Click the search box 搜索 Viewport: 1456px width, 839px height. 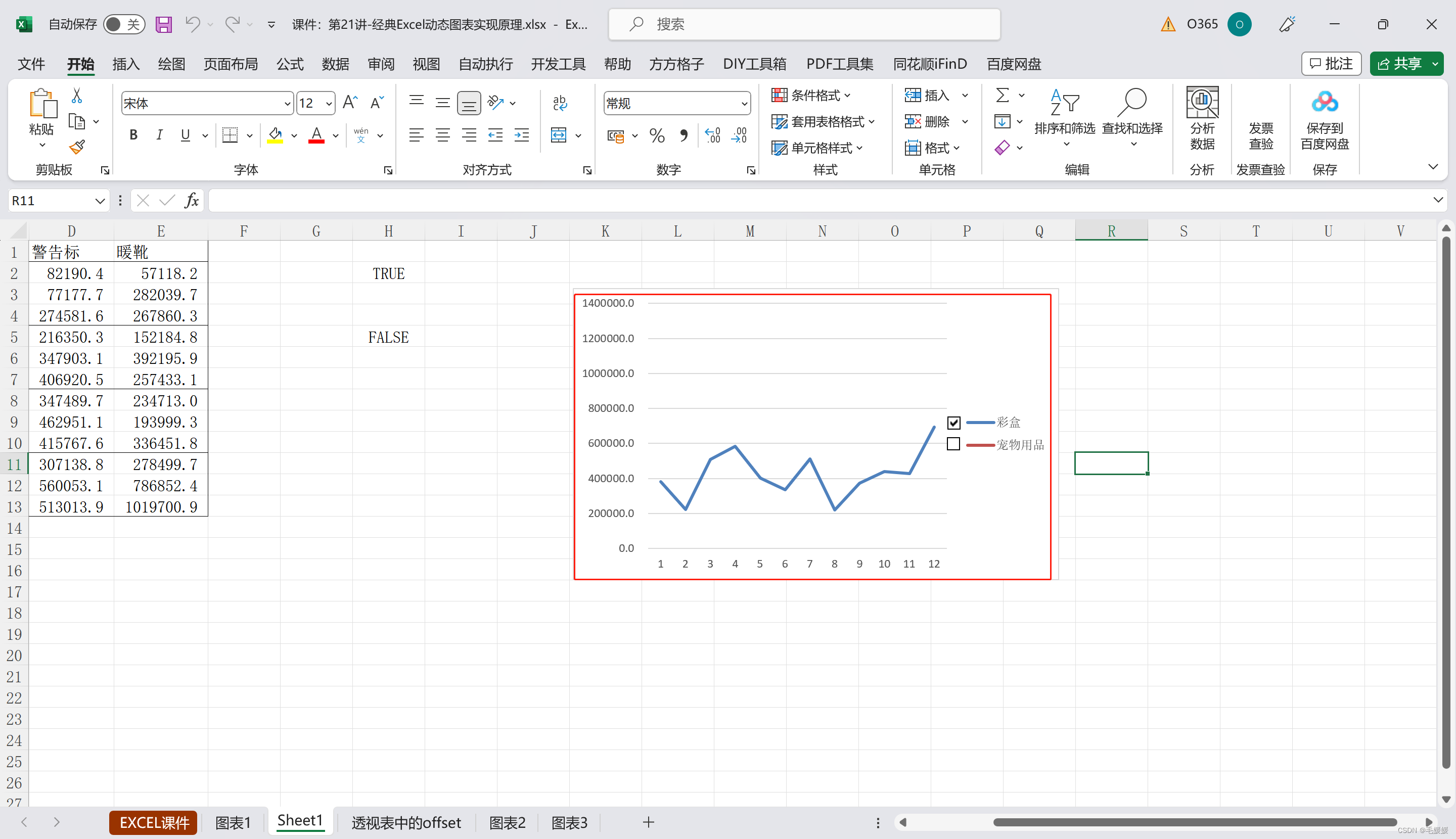point(804,24)
